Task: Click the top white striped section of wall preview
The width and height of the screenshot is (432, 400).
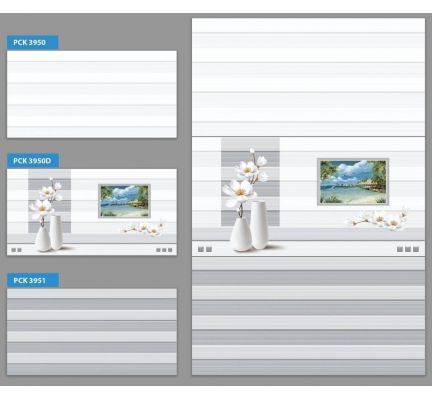Action: (x=308, y=77)
